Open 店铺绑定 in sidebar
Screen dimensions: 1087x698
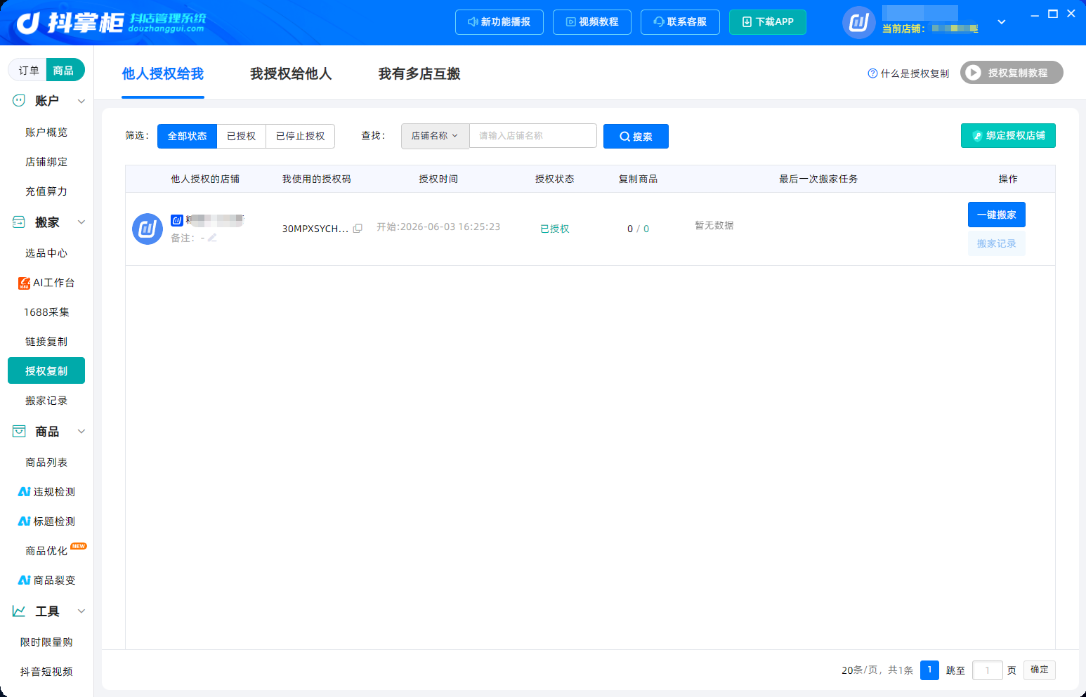coord(46,162)
